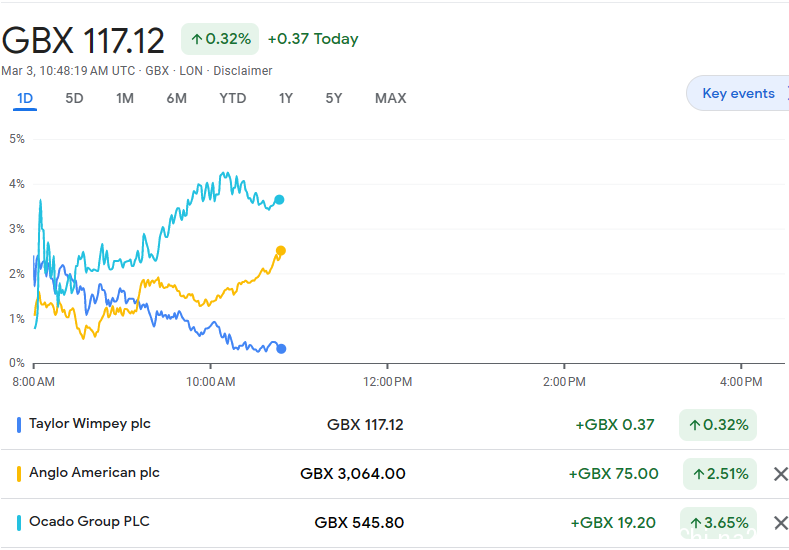Open Ocado Group PLC row

tap(394, 523)
